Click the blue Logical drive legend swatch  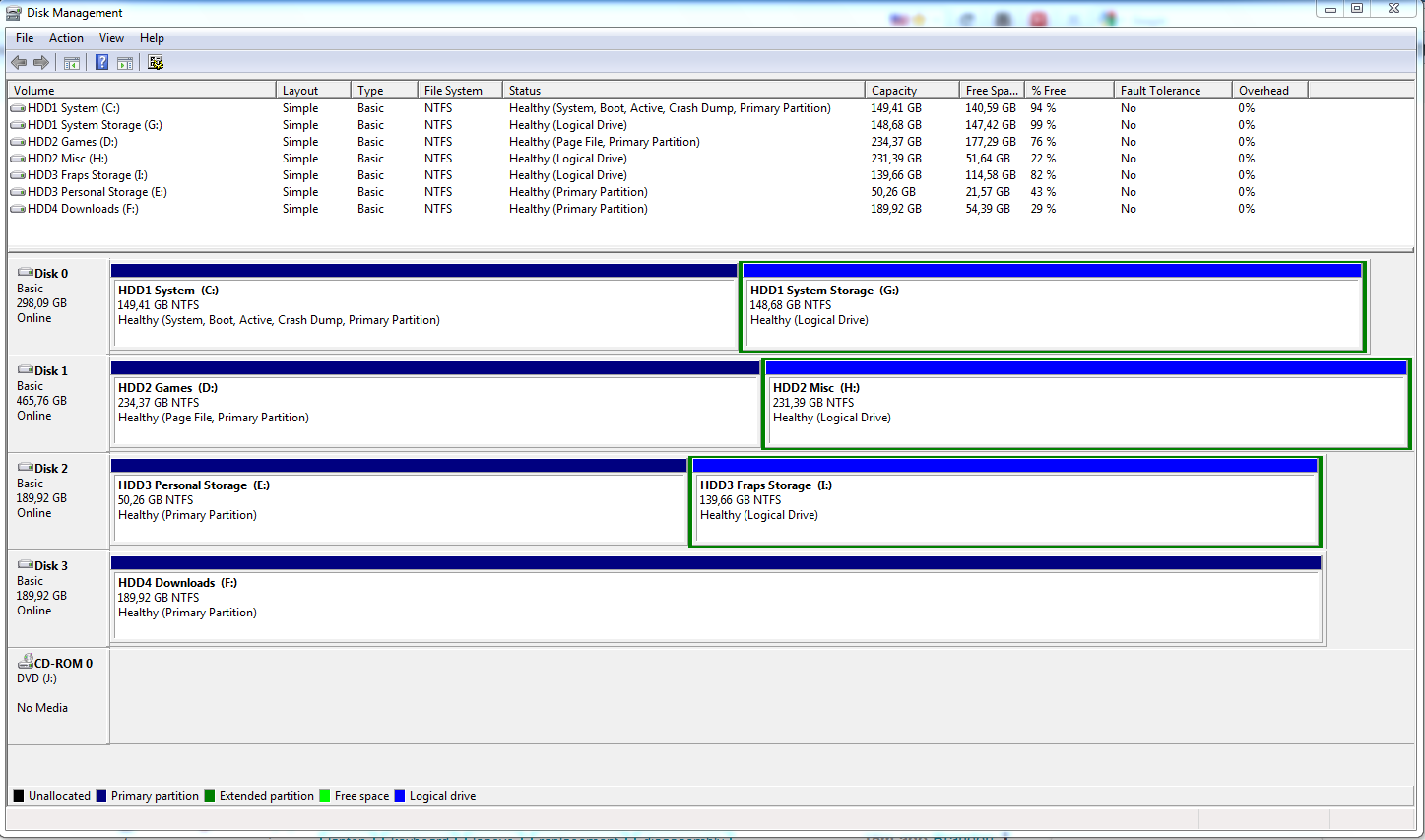[400, 796]
